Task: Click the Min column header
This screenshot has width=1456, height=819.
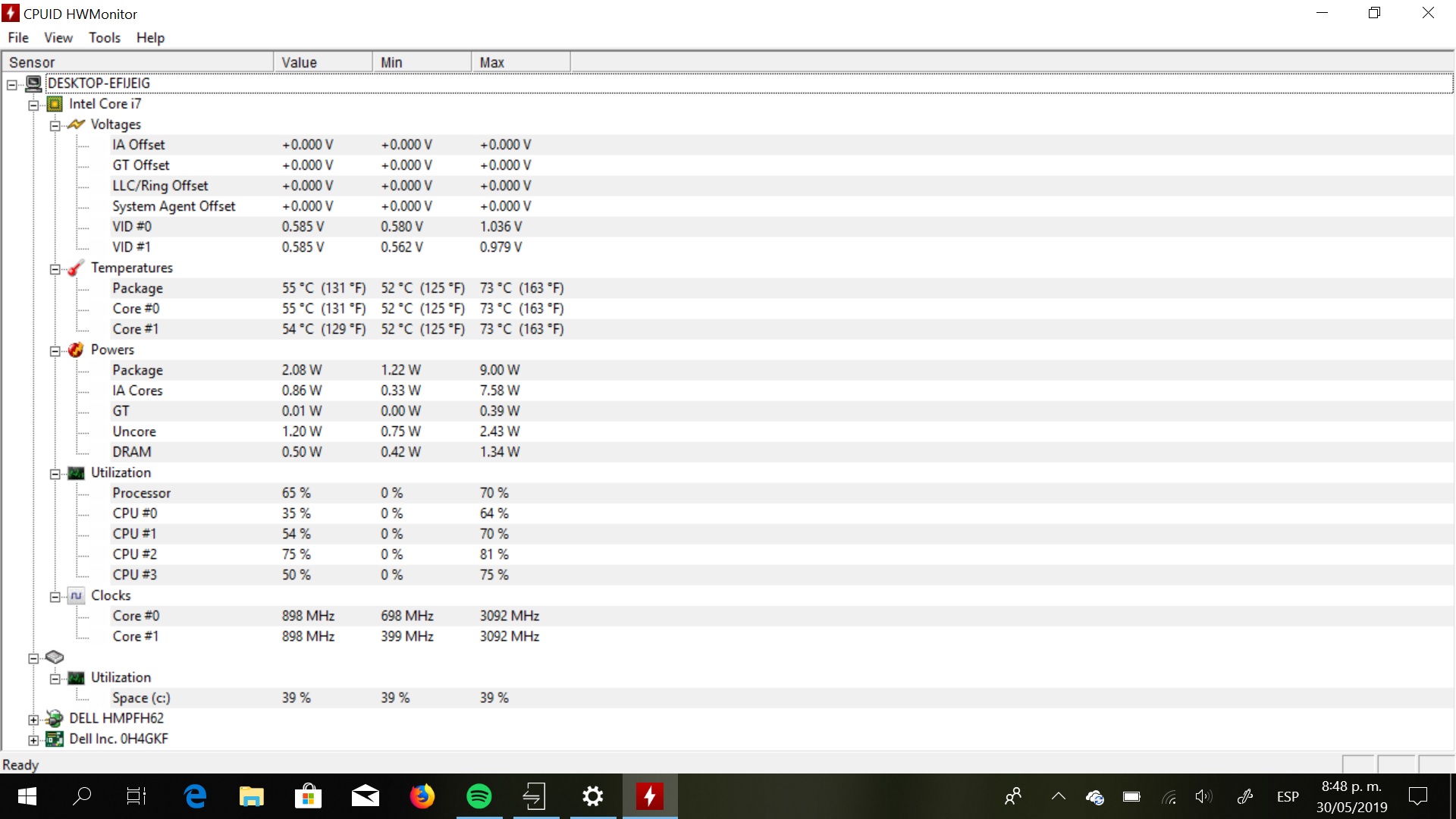Action: click(422, 62)
